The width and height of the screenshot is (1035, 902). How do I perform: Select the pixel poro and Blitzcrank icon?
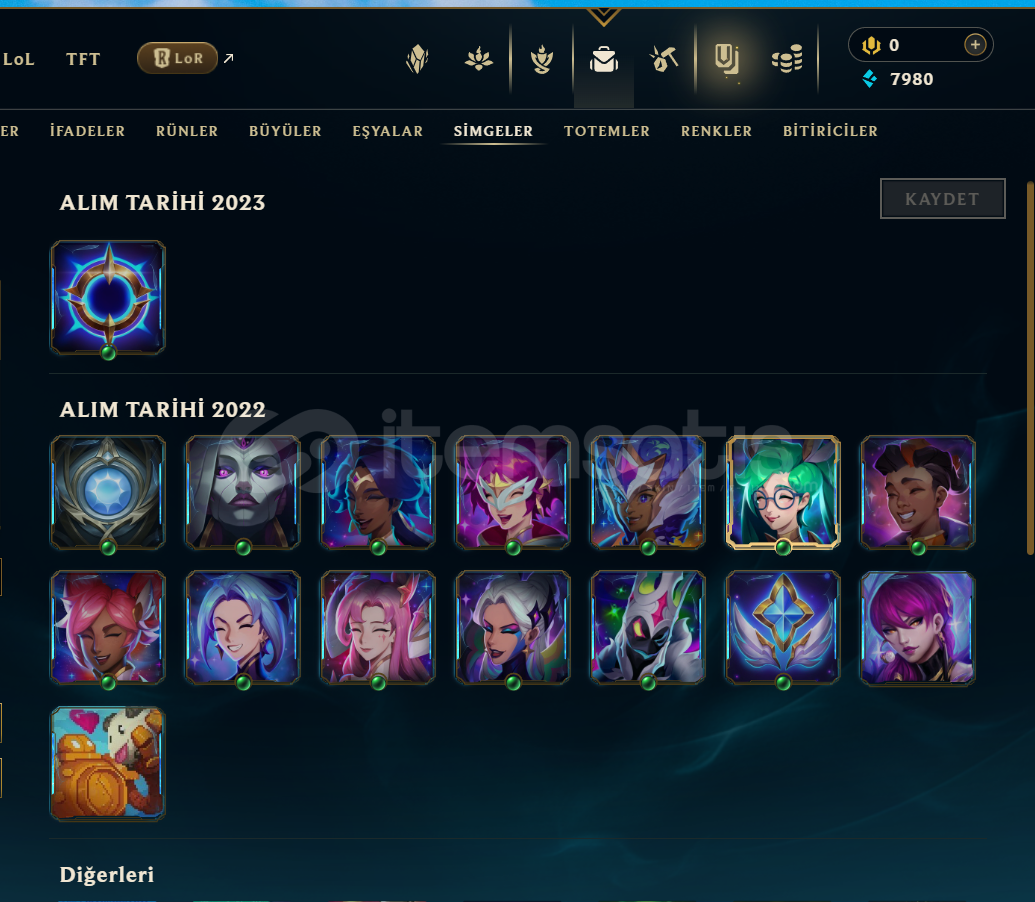coord(108,763)
